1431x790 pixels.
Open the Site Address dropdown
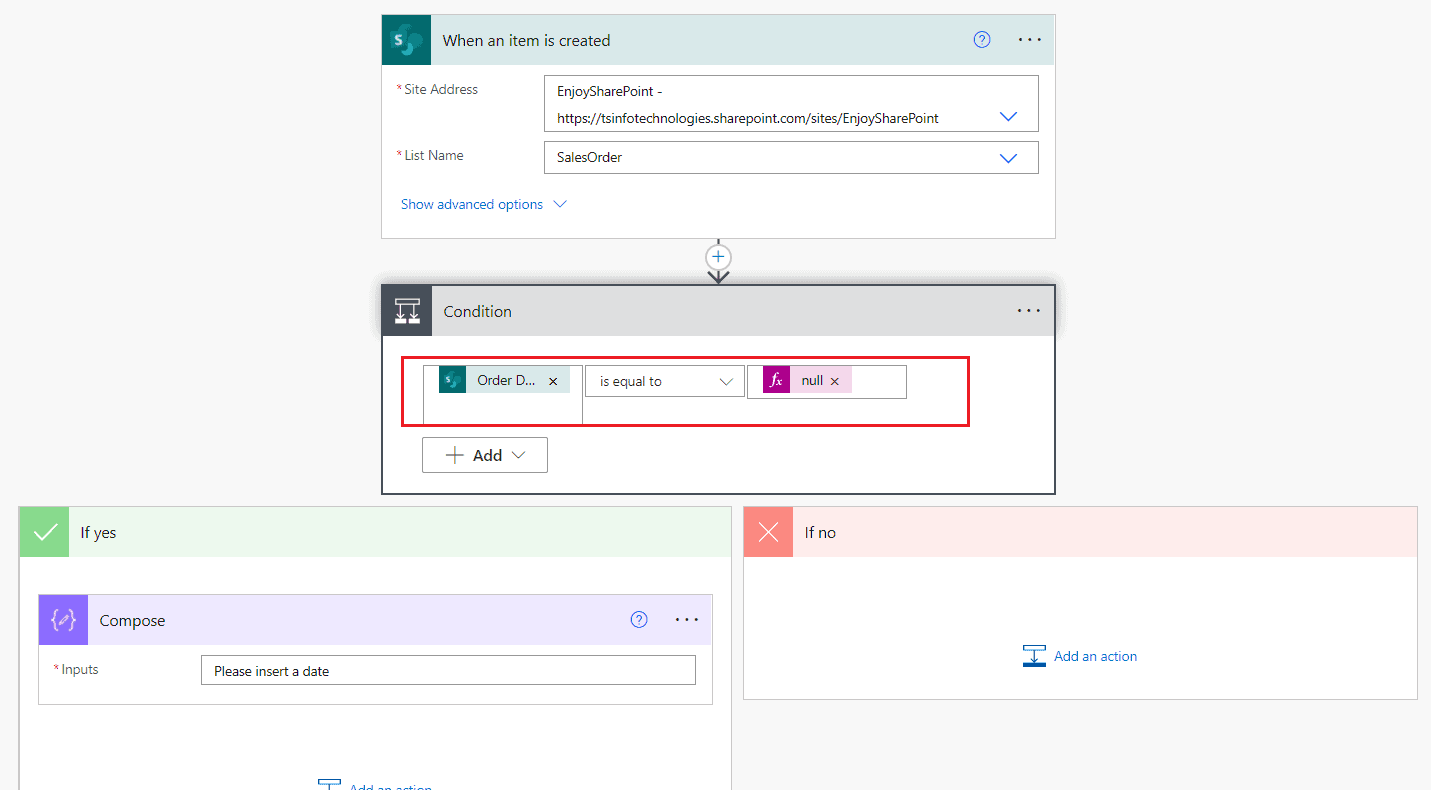tap(1008, 116)
